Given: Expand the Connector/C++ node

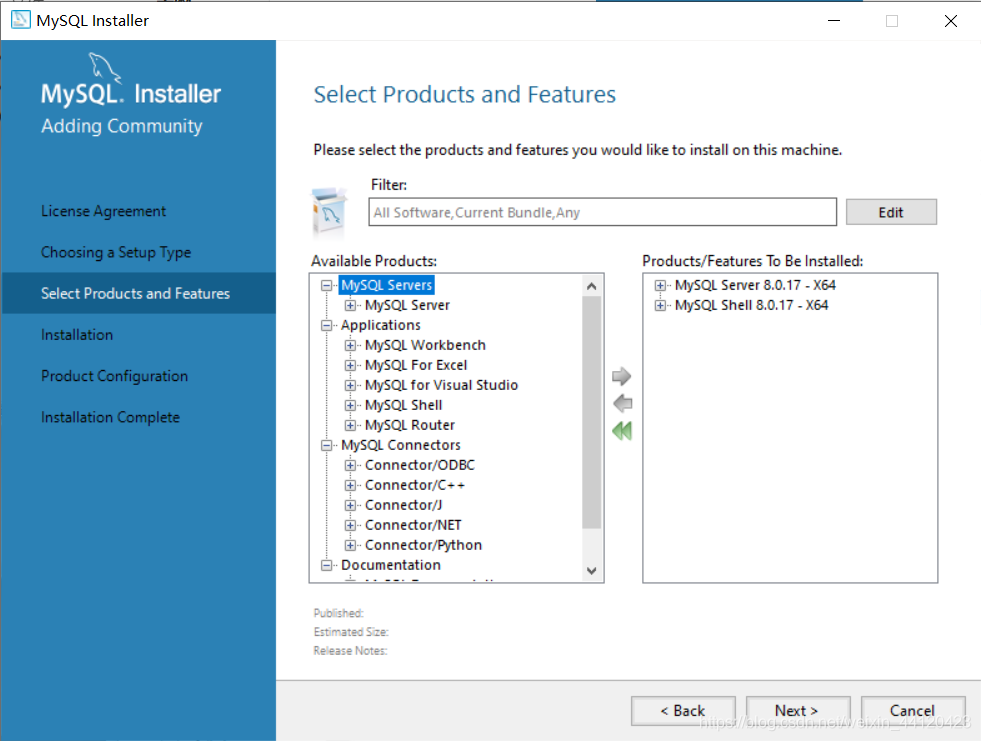Looking at the screenshot, I should point(350,486).
